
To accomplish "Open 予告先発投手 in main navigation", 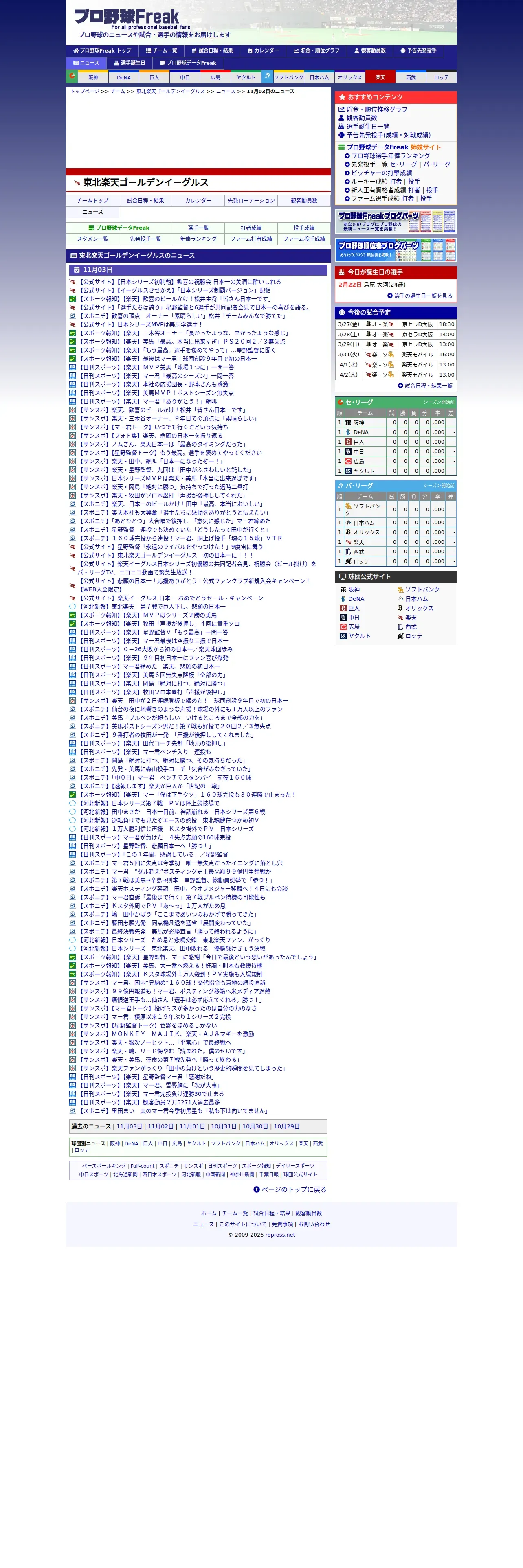I will (418, 50).
